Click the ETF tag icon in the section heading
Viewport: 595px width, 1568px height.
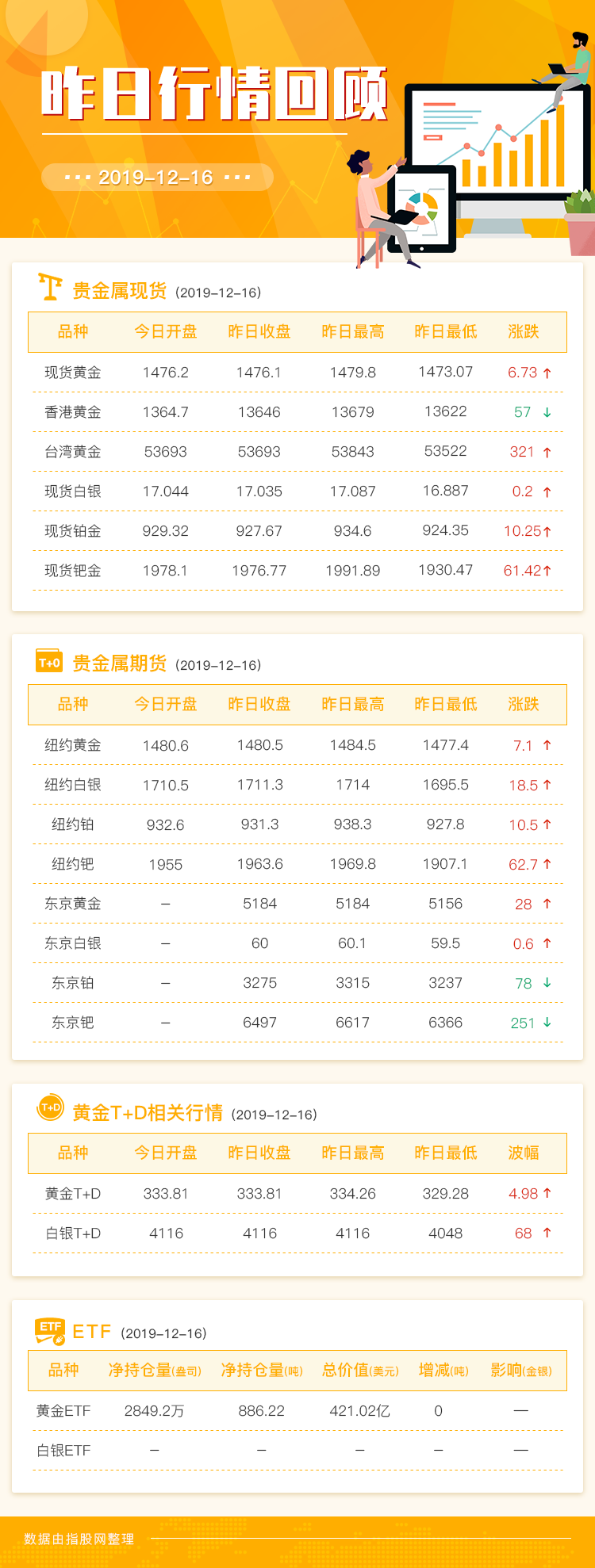[x=50, y=1331]
